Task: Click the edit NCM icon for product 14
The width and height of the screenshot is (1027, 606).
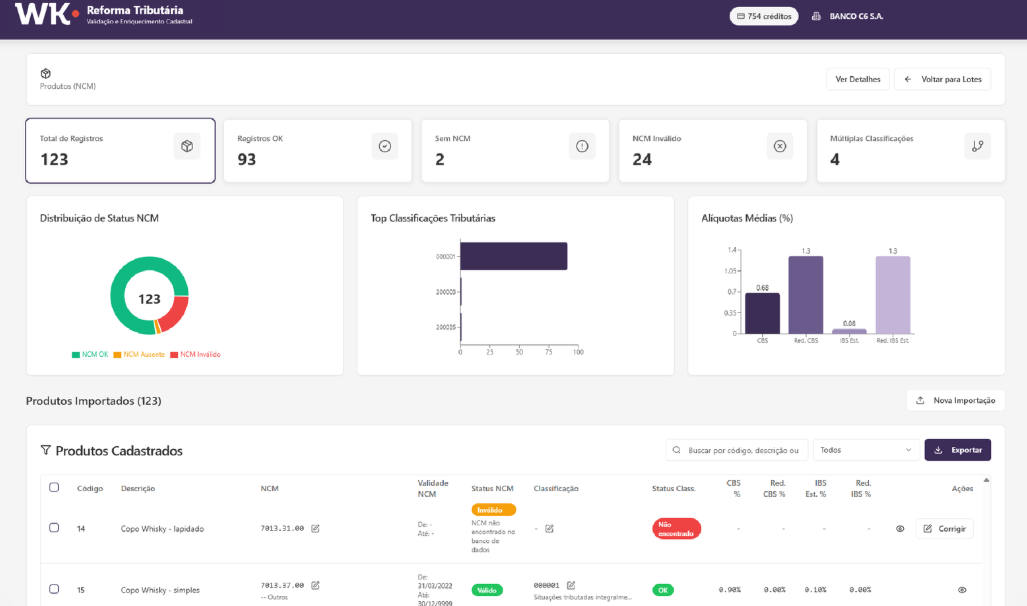Action: click(x=315, y=528)
